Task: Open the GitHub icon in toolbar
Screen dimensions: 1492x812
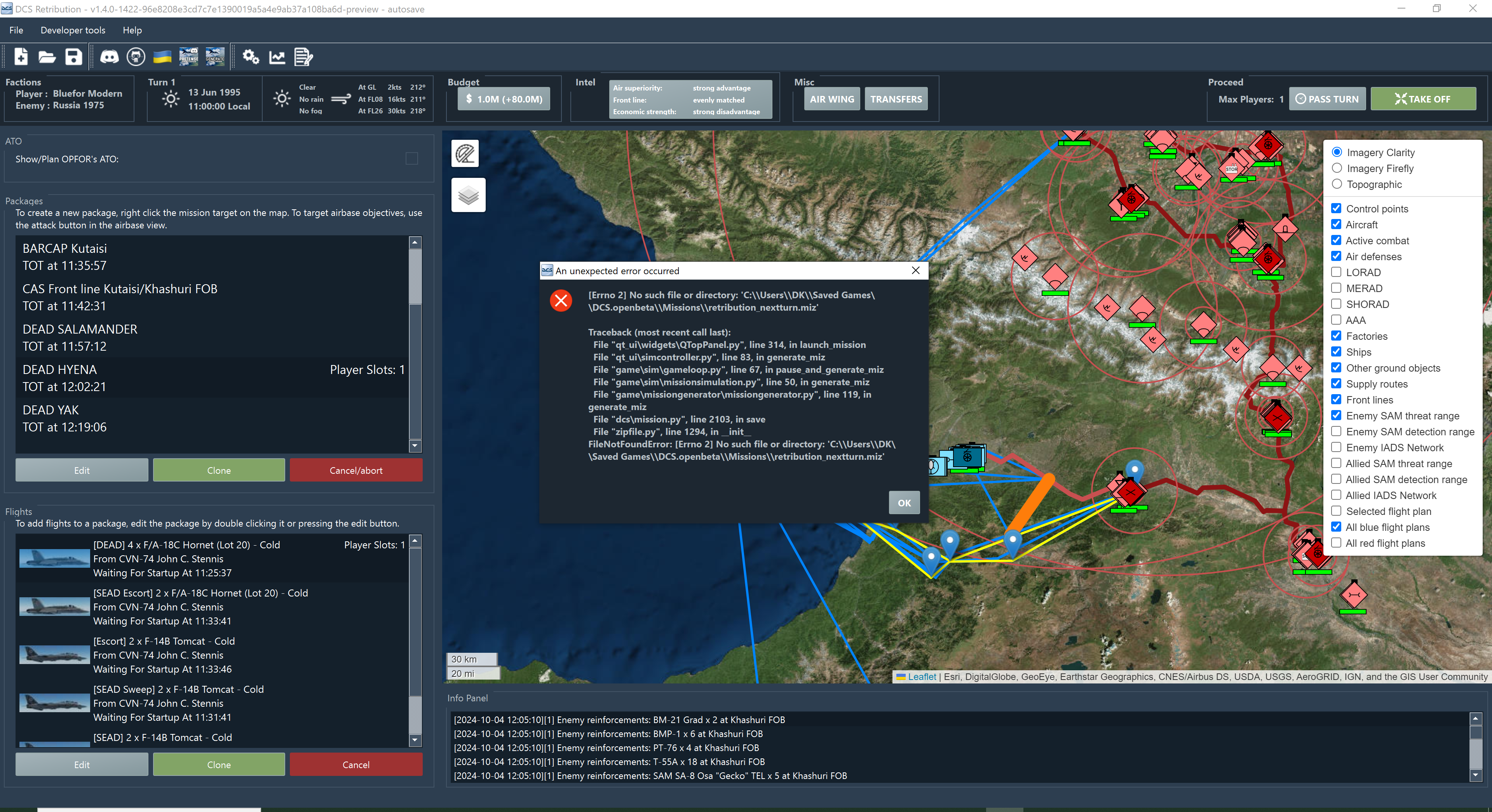Action: pyautogui.click(x=136, y=57)
